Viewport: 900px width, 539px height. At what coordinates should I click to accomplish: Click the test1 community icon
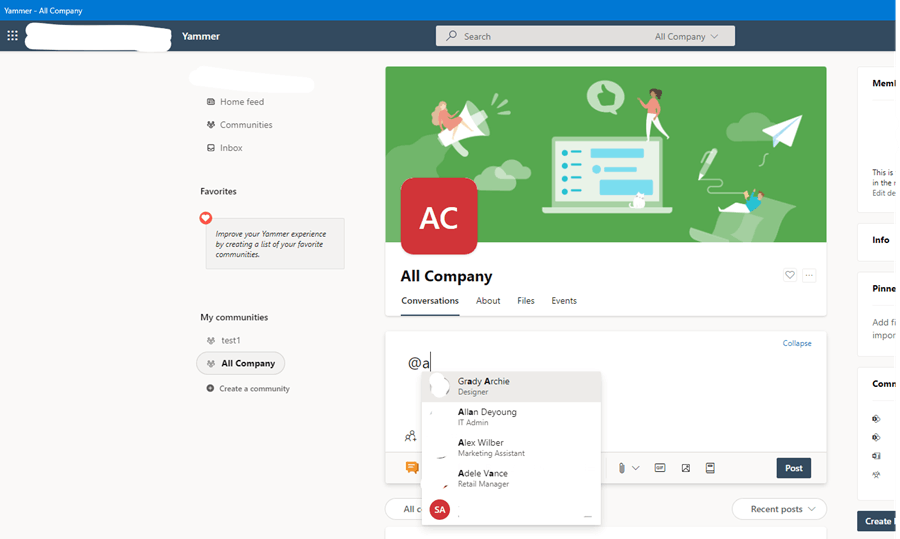point(211,340)
